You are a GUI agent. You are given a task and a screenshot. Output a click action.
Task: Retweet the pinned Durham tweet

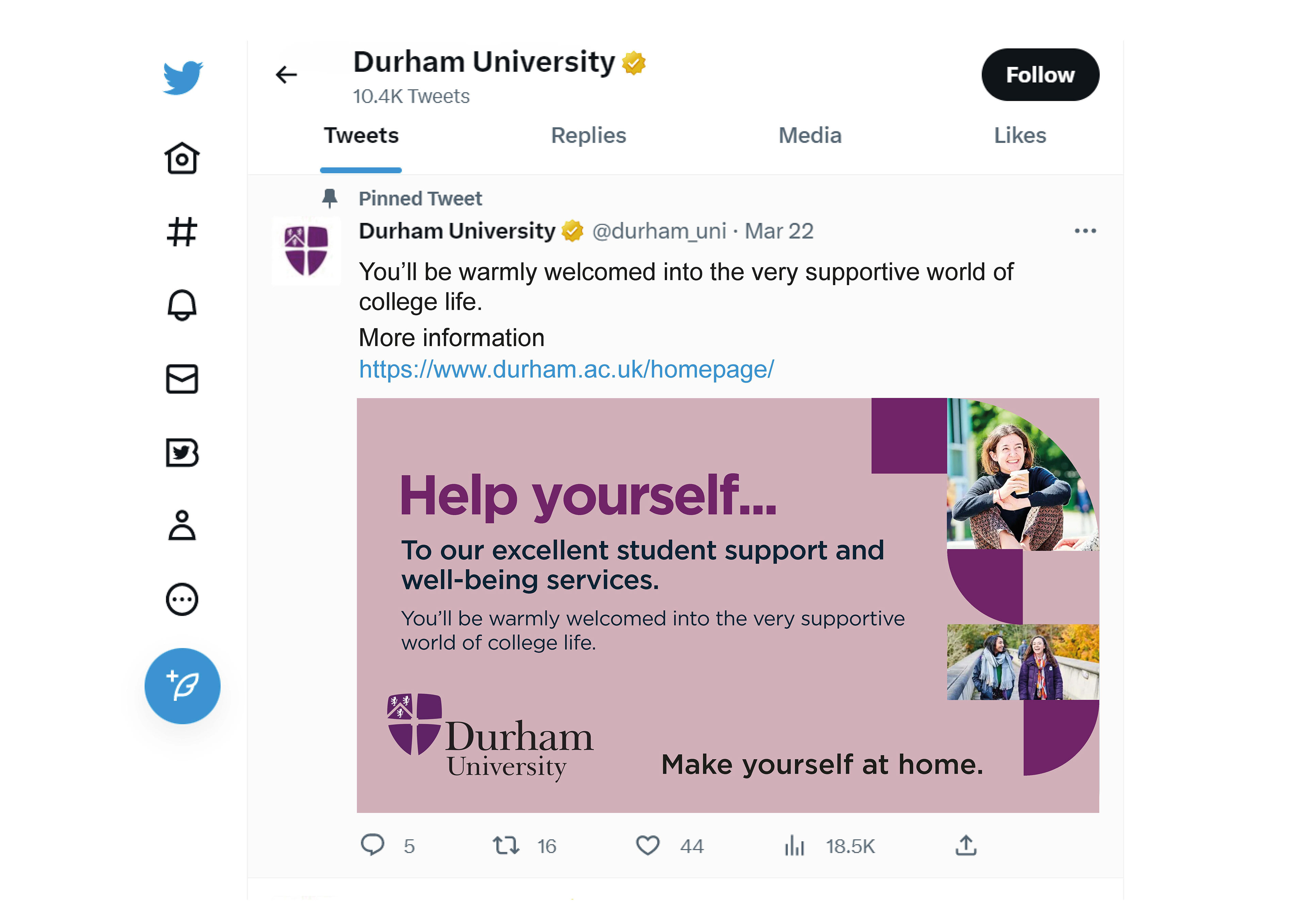(x=506, y=845)
